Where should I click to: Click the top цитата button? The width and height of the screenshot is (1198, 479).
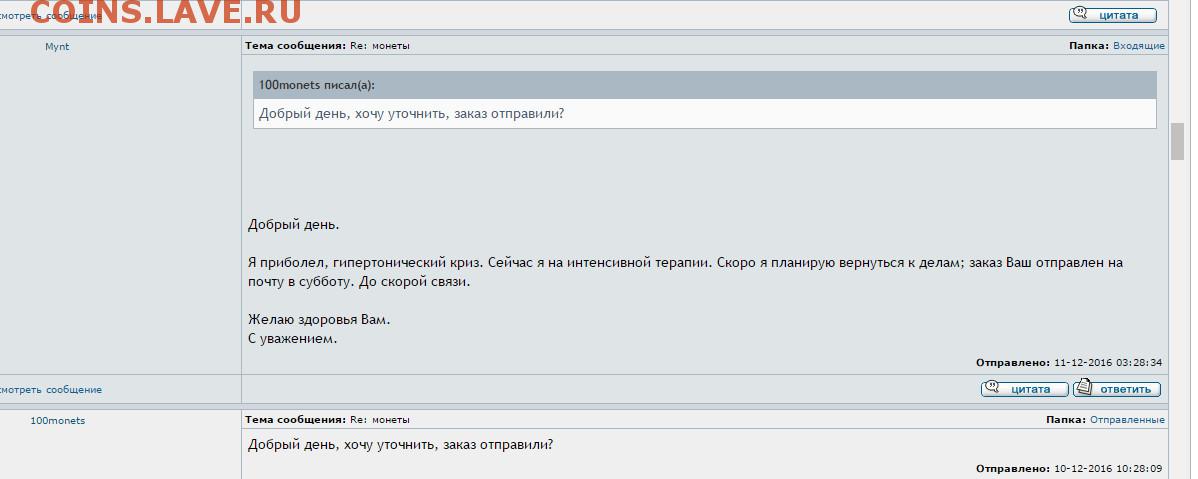click(1112, 15)
